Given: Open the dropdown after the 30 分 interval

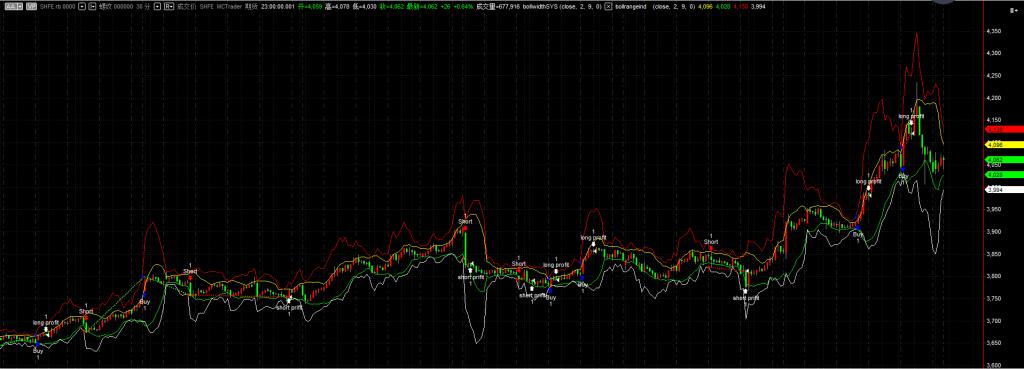Looking at the screenshot, I should [157, 7].
